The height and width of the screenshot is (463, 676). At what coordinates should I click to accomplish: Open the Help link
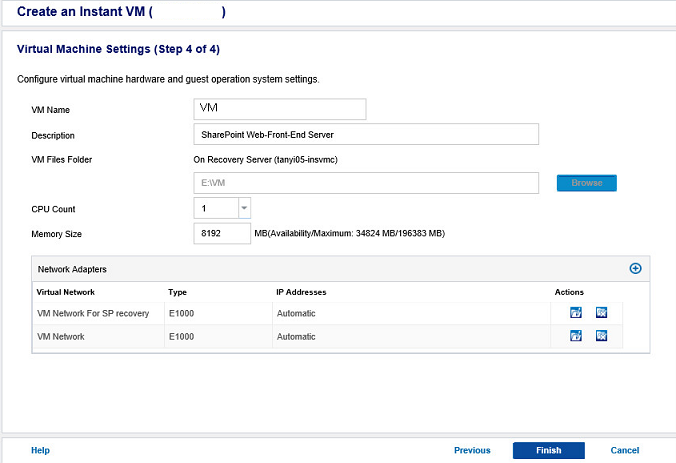point(40,450)
